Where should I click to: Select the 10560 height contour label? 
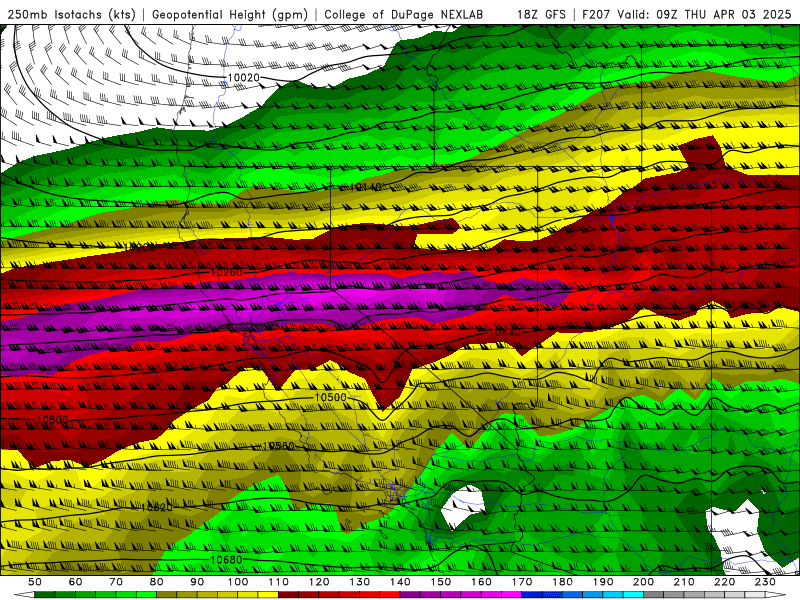click(278, 446)
